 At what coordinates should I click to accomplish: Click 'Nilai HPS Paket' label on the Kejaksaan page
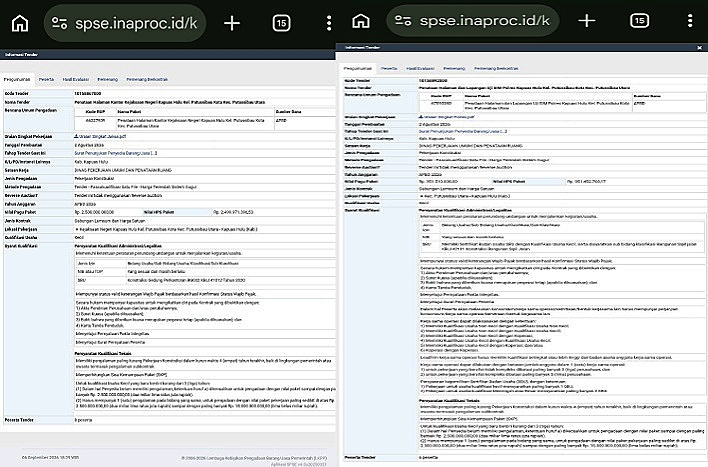(159, 212)
